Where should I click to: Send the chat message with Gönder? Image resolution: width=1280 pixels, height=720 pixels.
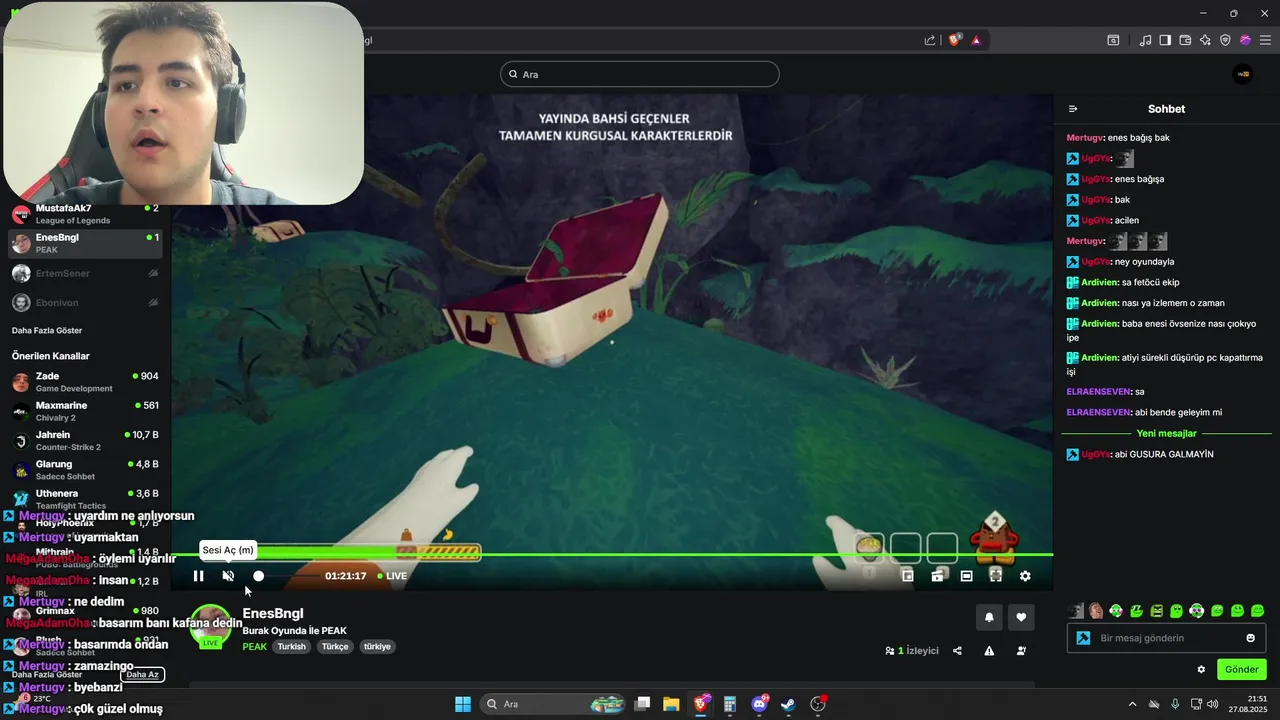[1242, 669]
